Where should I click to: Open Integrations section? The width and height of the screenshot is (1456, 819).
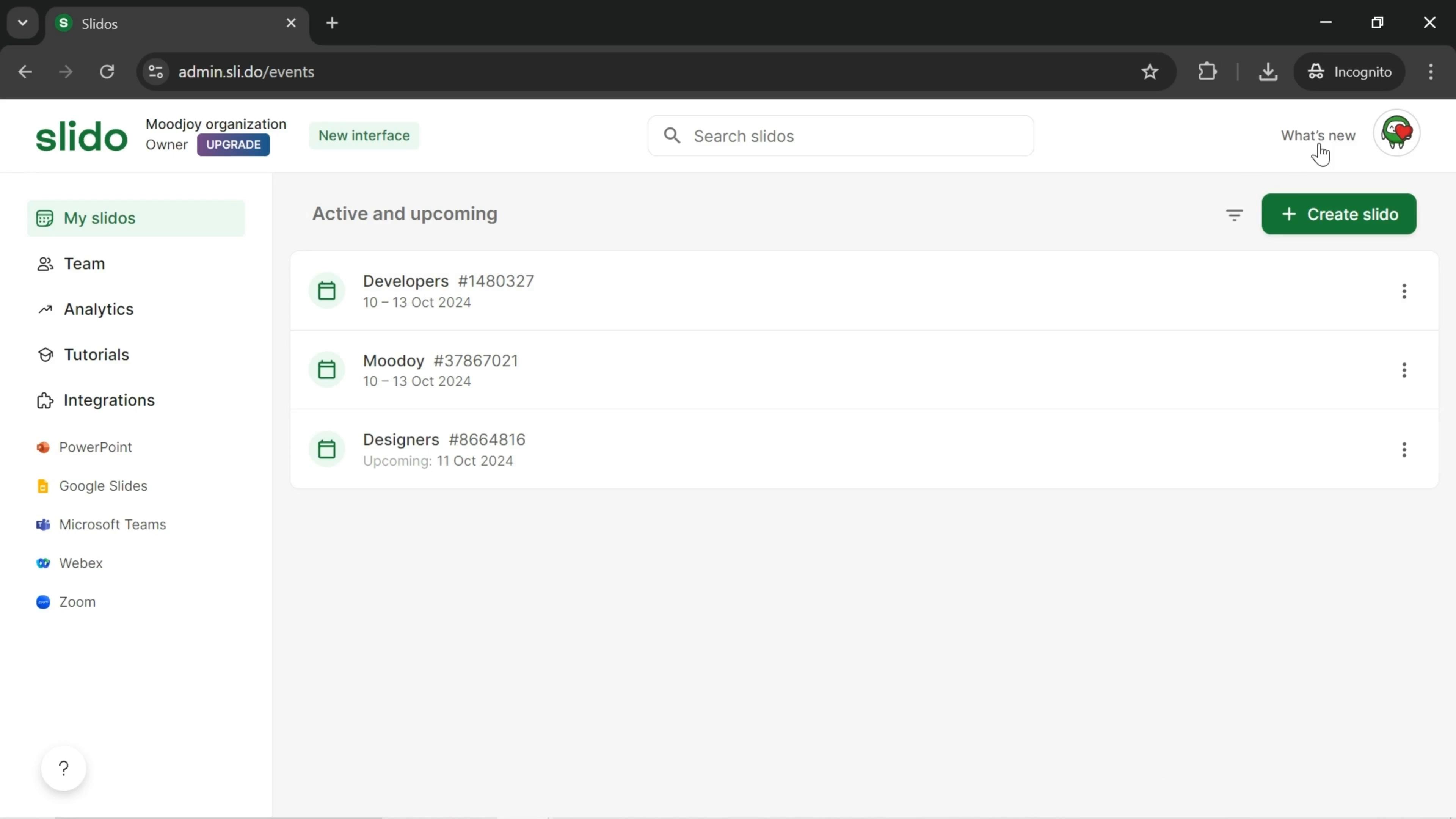(x=109, y=400)
